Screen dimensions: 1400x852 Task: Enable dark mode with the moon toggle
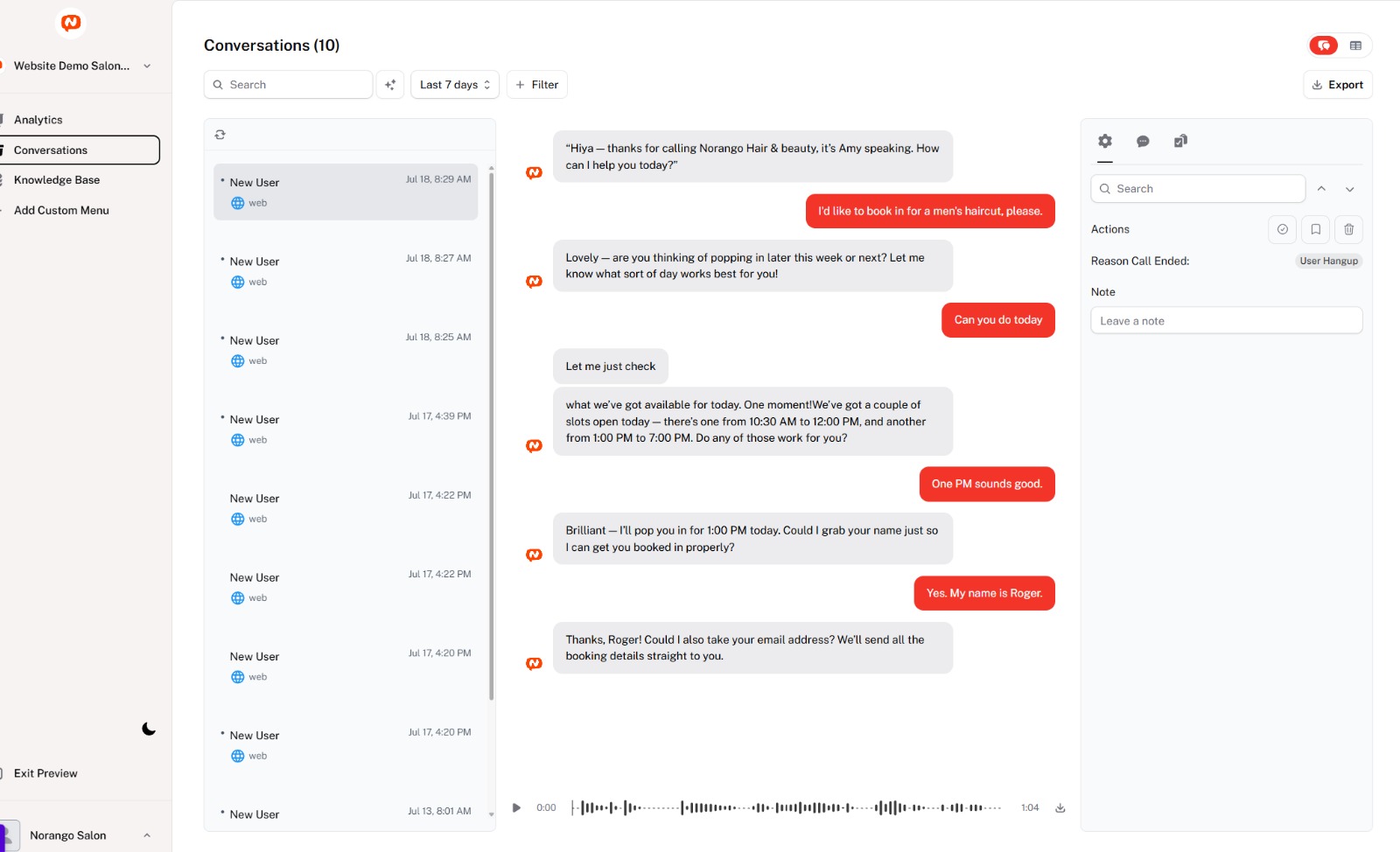click(x=148, y=728)
